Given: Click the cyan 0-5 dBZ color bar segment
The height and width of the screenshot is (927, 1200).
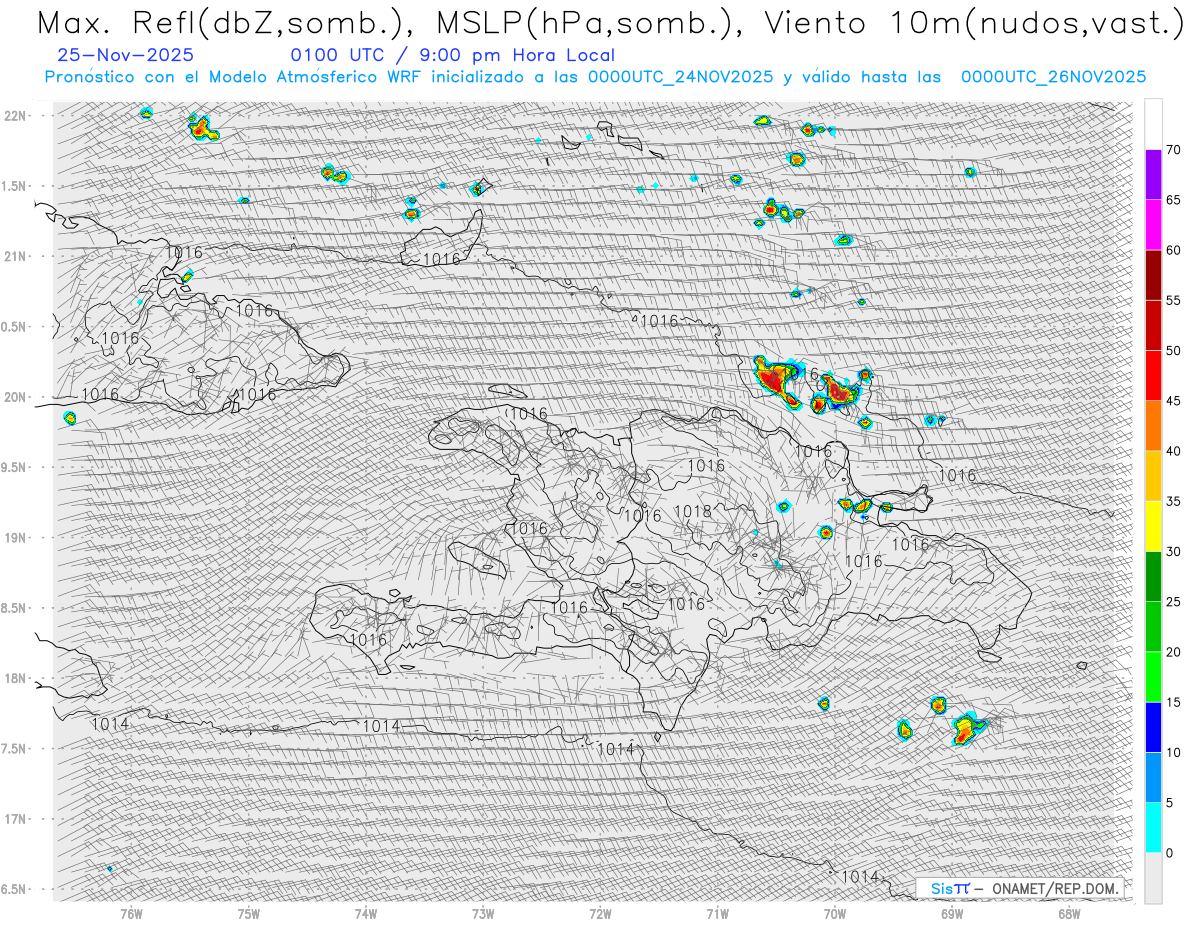Looking at the screenshot, I should pyautogui.click(x=1153, y=827).
